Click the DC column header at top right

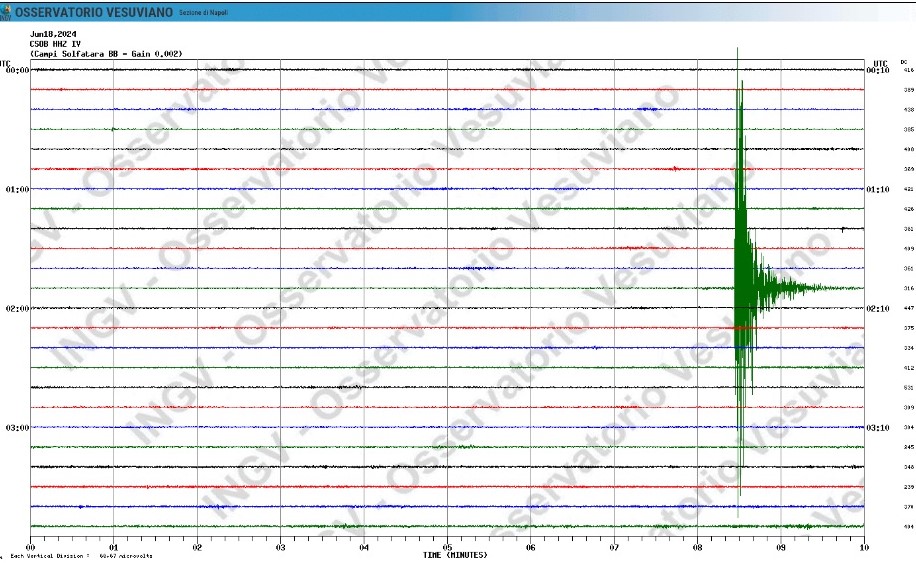tap(904, 62)
